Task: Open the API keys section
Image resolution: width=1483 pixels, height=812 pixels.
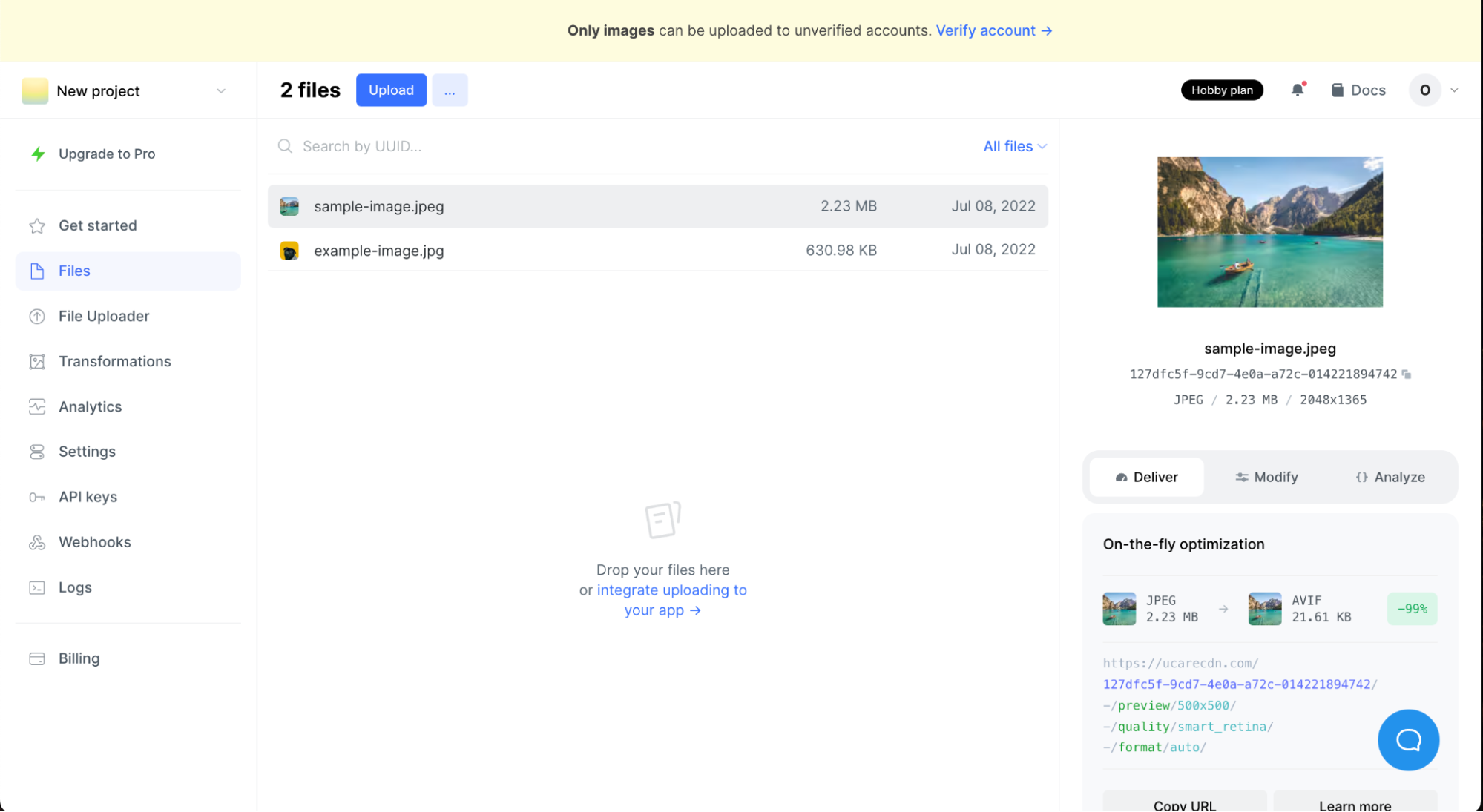Action: coord(88,497)
